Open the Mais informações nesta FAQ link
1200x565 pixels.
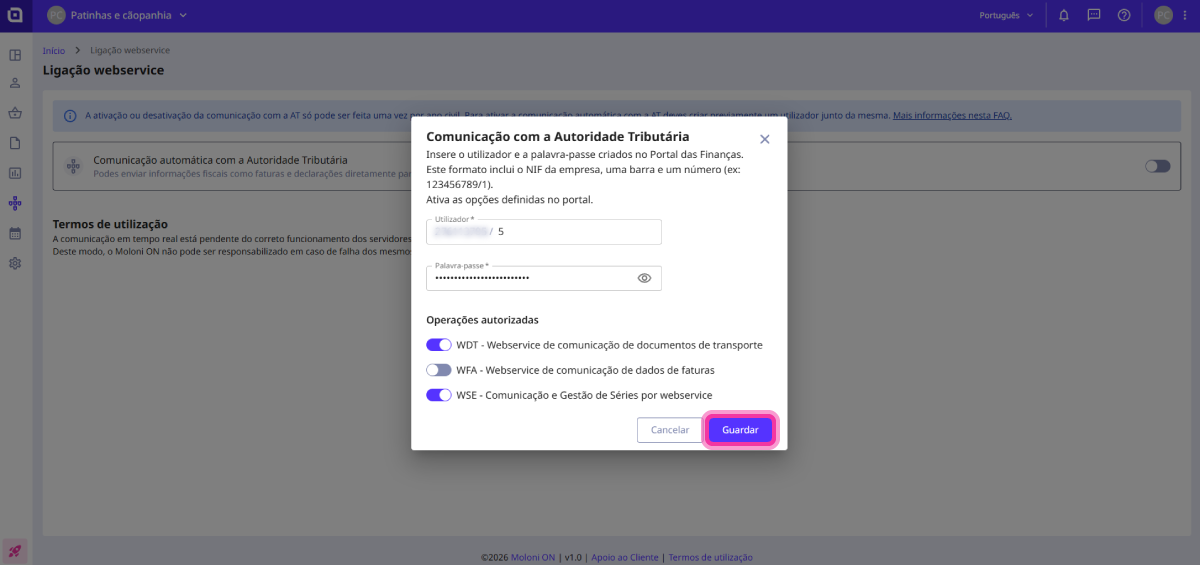(x=952, y=116)
